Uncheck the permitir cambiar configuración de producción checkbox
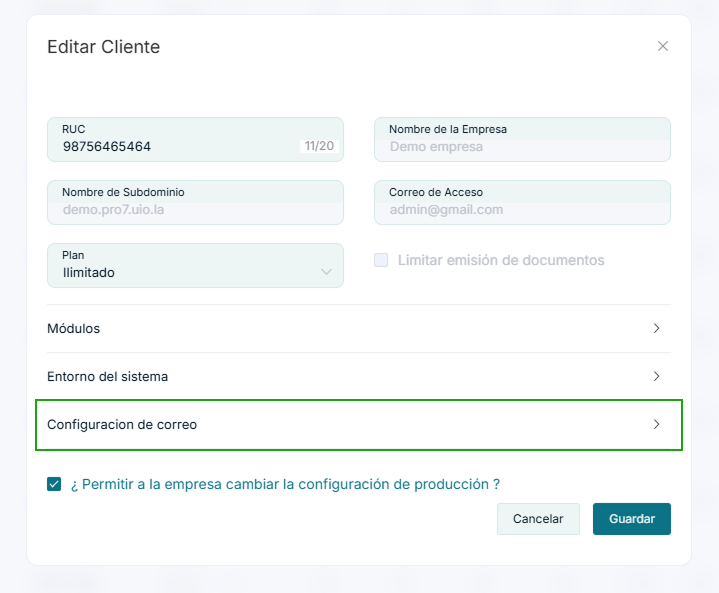This screenshot has width=719, height=593. [54, 484]
